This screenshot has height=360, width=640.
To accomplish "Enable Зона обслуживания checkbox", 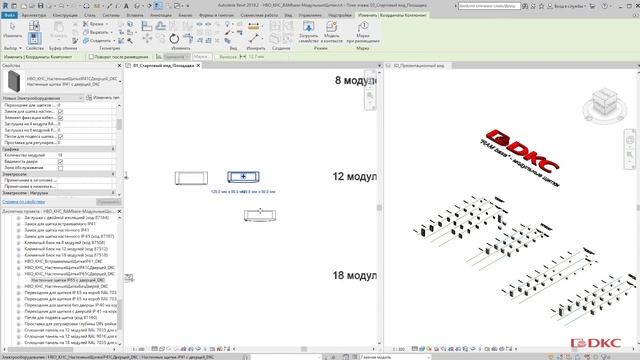I will (x=60, y=168).
